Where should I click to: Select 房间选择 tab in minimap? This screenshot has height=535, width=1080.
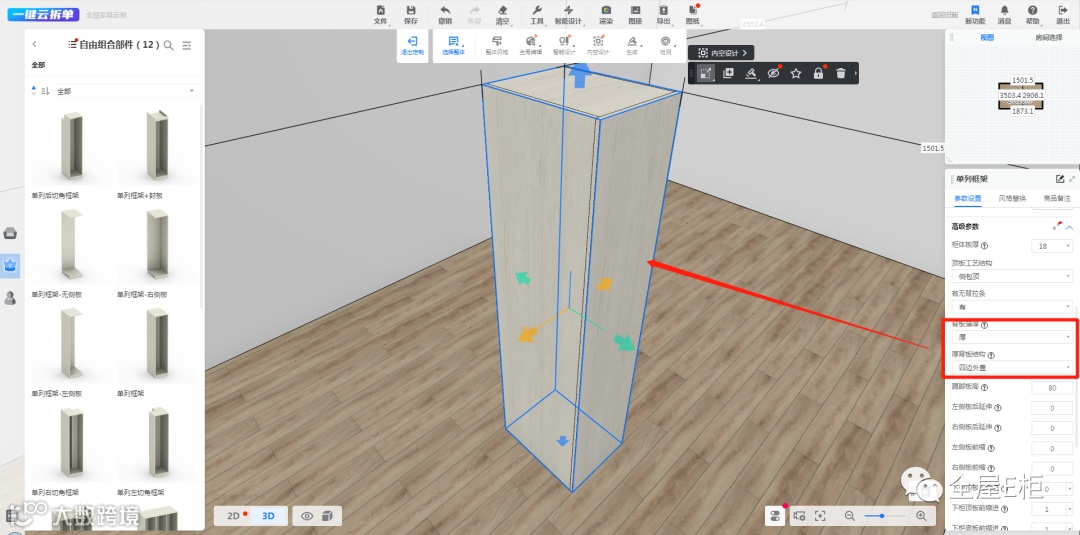coord(1048,38)
